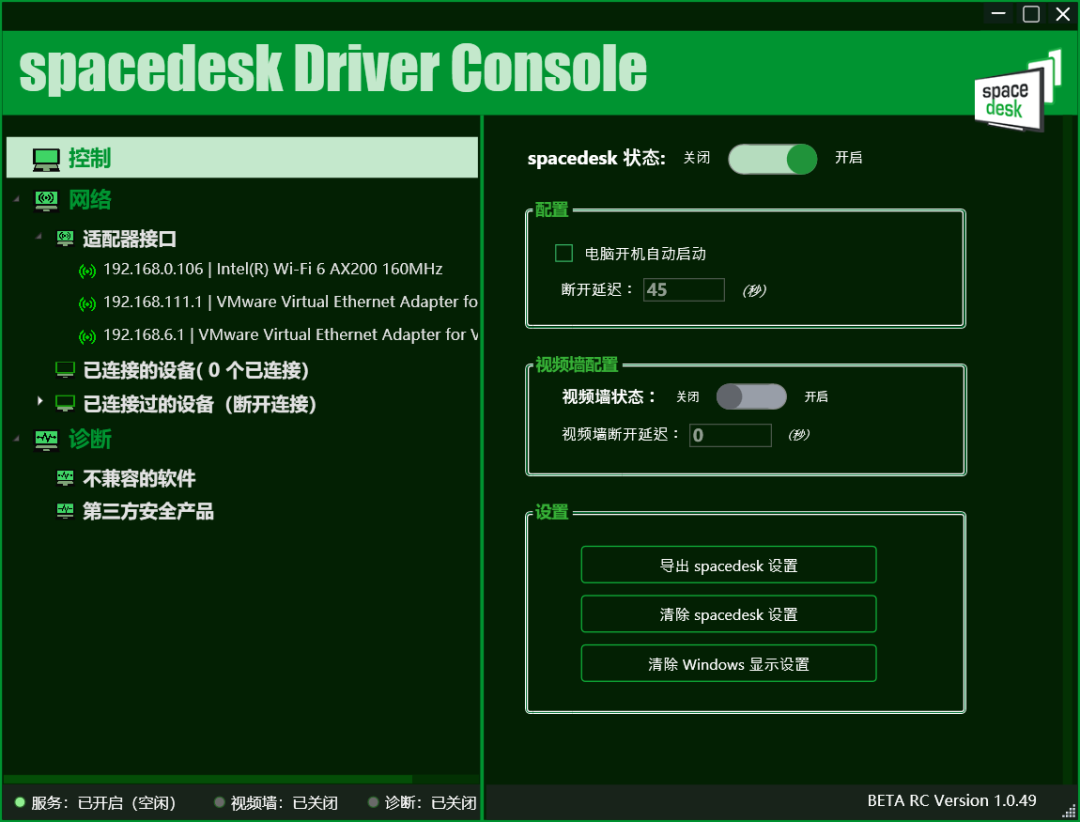Image resolution: width=1080 pixels, height=822 pixels.
Task: Collapse the 诊断 tree node arrow
Action: [x=17, y=439]
